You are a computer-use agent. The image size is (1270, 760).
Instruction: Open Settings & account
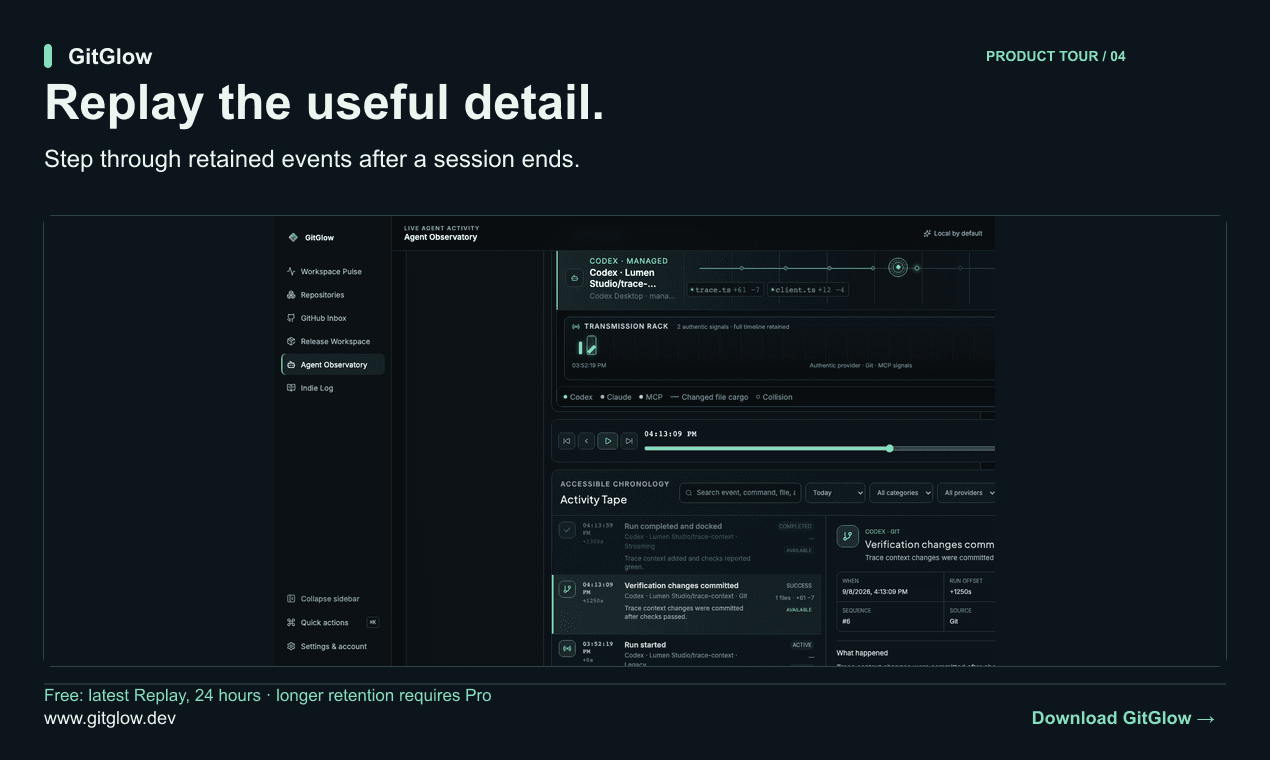click(x=332, y=646)
